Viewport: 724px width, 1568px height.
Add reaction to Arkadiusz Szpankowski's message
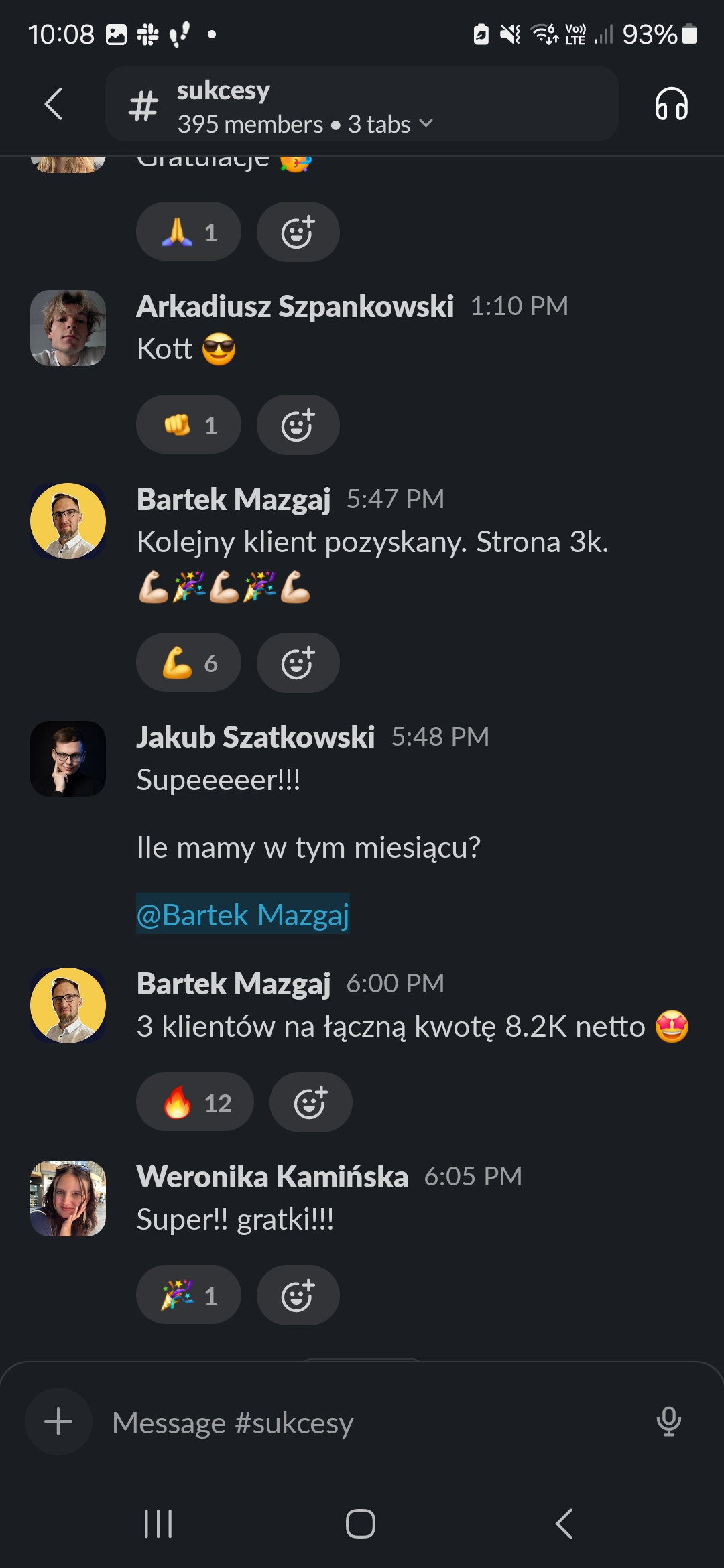click(298, 425)
